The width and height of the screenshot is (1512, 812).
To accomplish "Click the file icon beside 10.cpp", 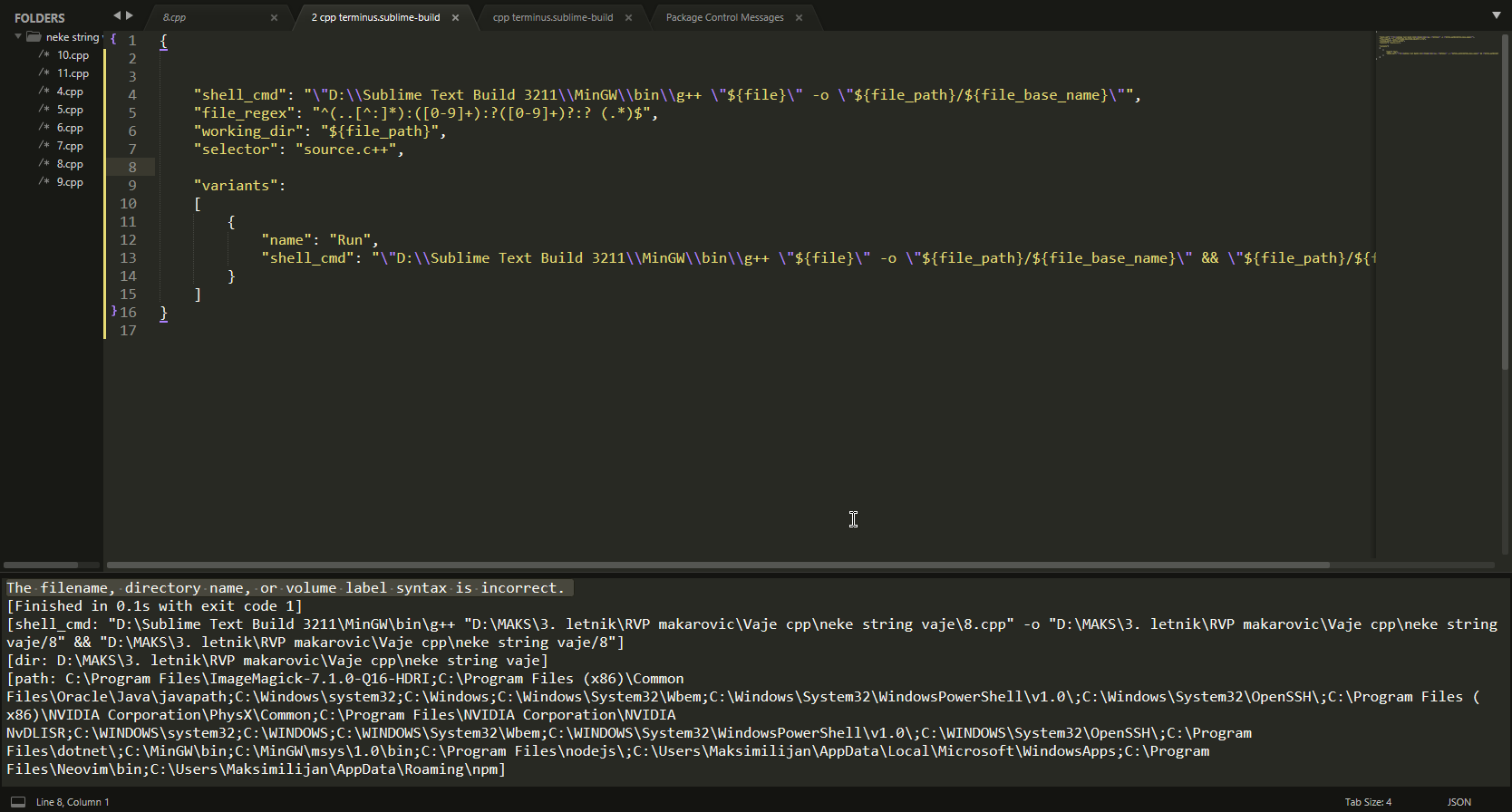I will coord(44,55).
